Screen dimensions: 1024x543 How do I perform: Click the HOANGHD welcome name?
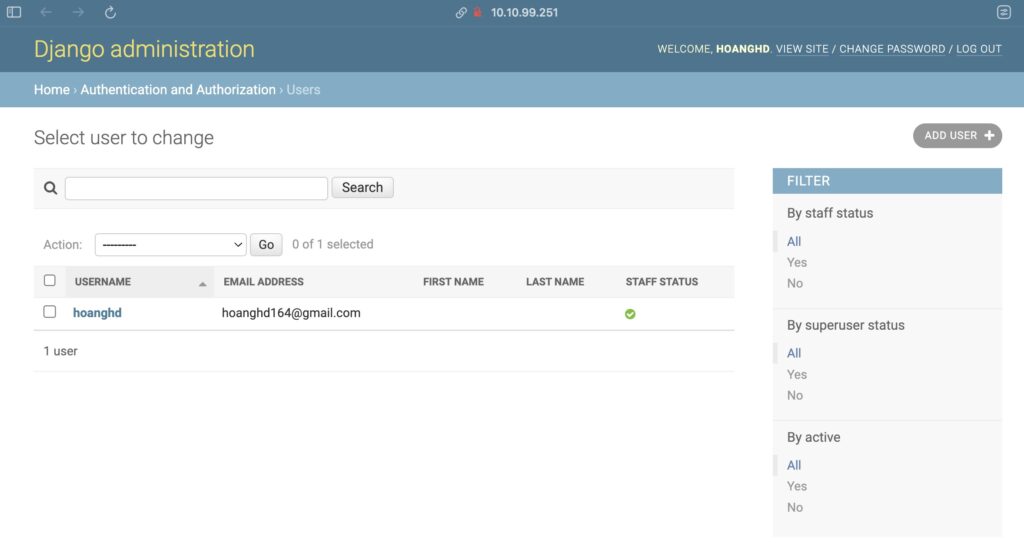point(743,49)
